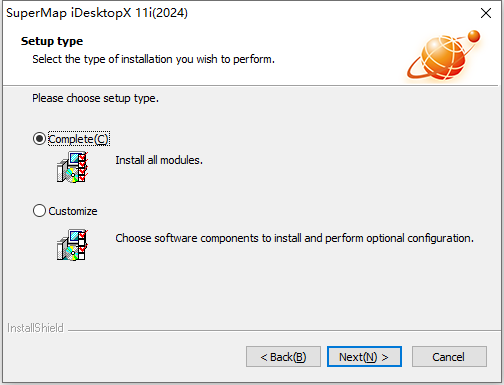
Task: Close the installer with the X icon
Action: [x=486, y=13]
